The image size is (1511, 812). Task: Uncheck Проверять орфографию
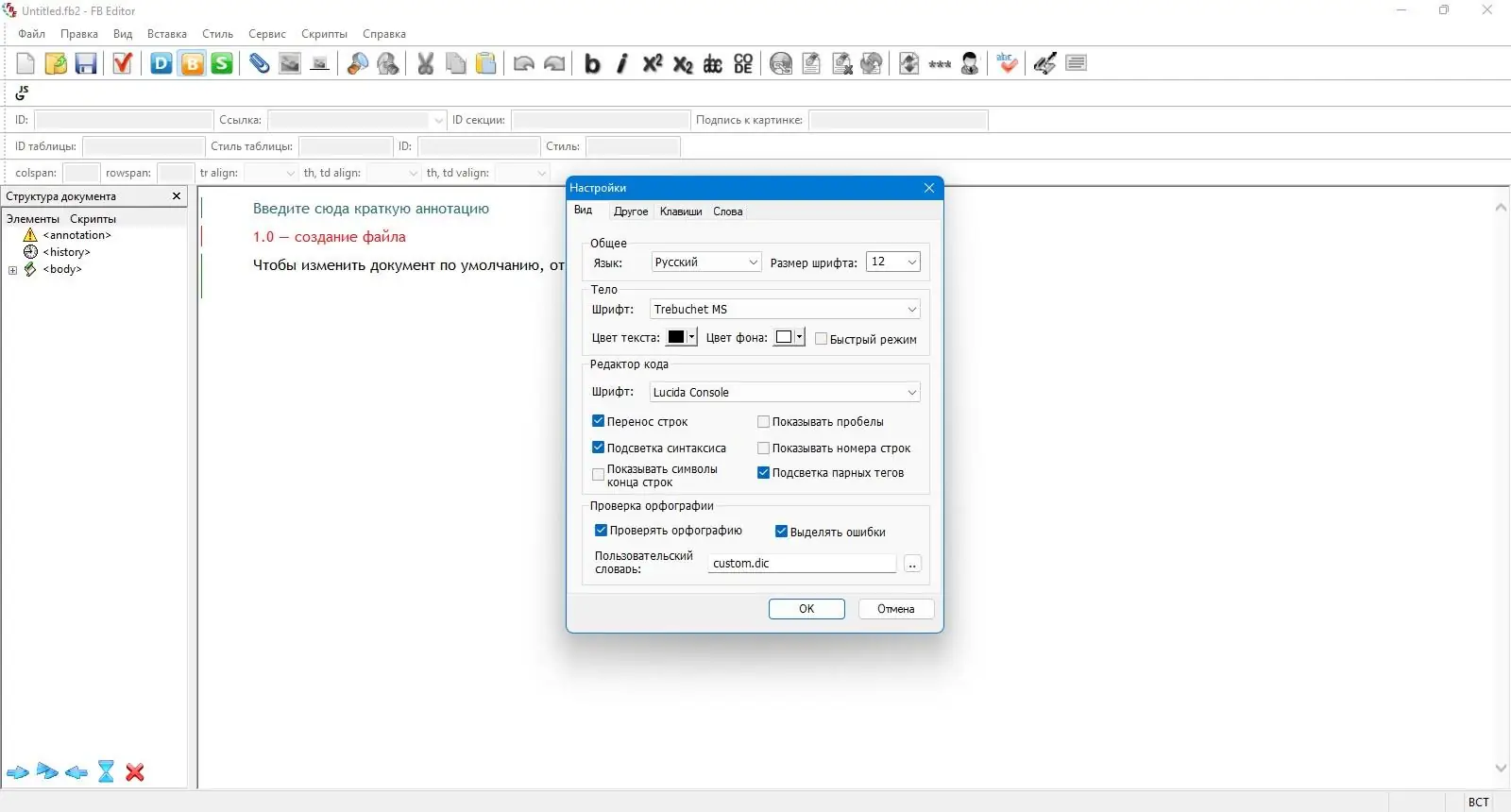(x=601, y=531)
